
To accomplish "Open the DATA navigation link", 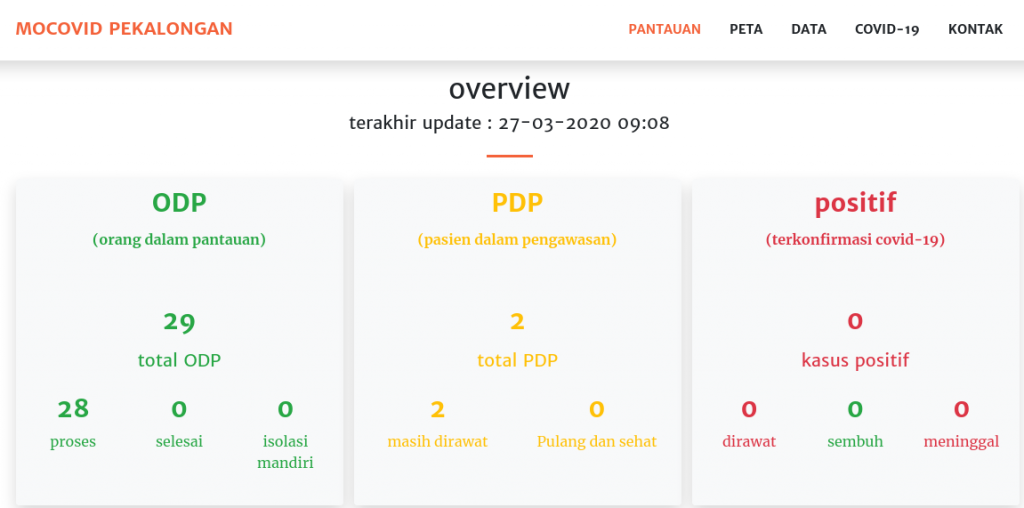I will pyautogui.click(x=808, y=29).
